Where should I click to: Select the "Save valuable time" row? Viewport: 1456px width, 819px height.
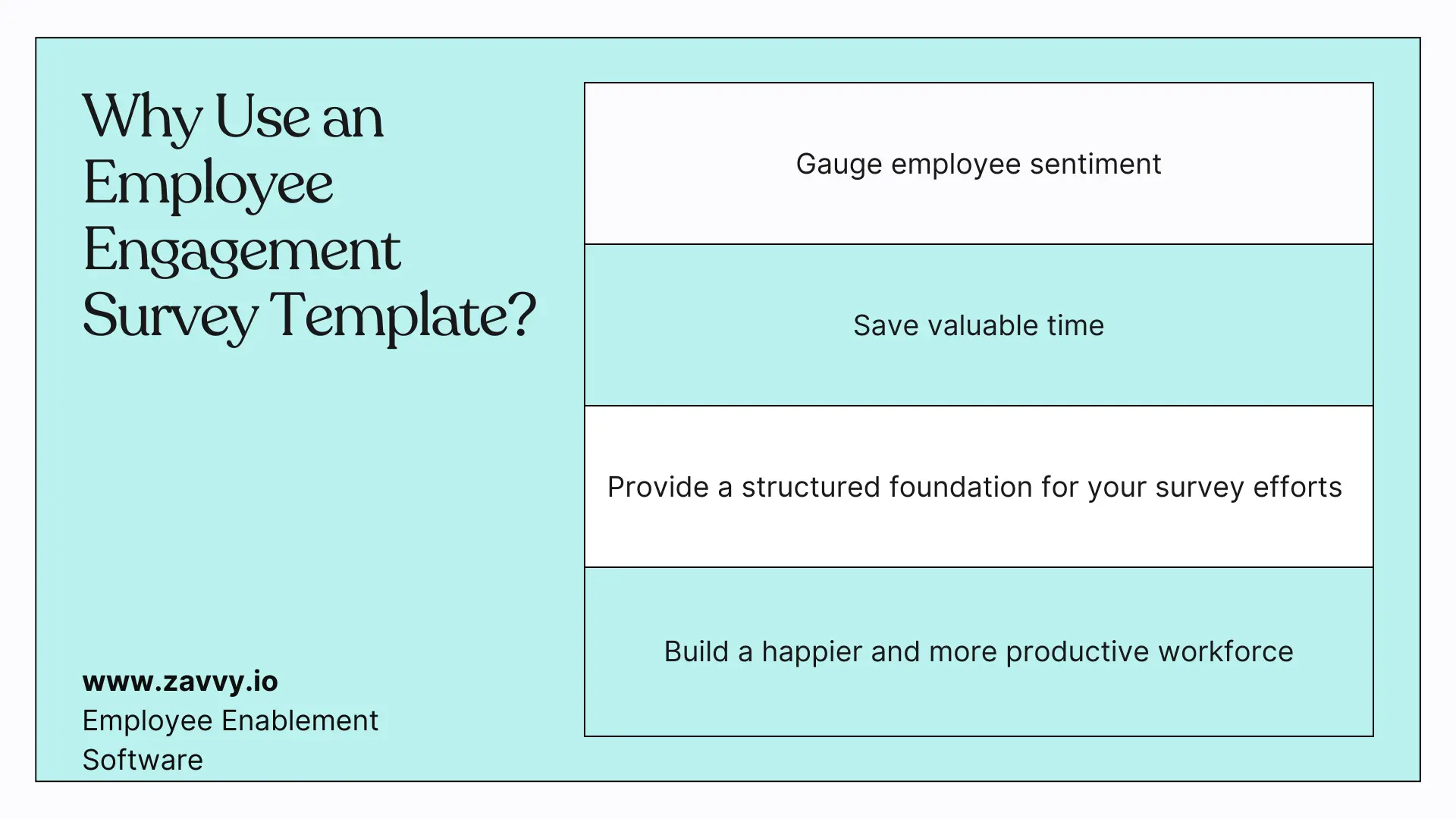click(978, 325)
